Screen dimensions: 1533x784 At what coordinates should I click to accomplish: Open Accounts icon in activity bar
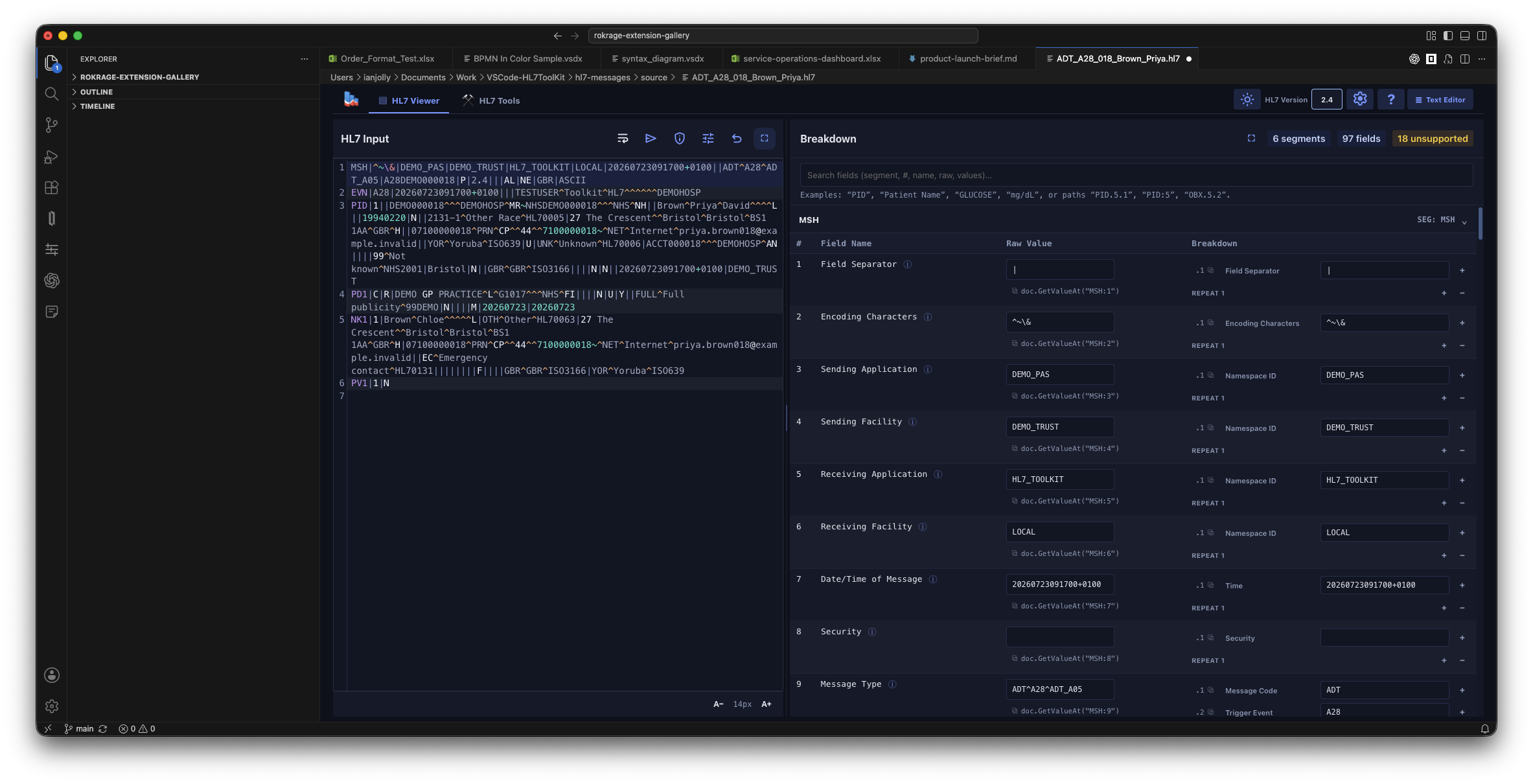point(52,675)
